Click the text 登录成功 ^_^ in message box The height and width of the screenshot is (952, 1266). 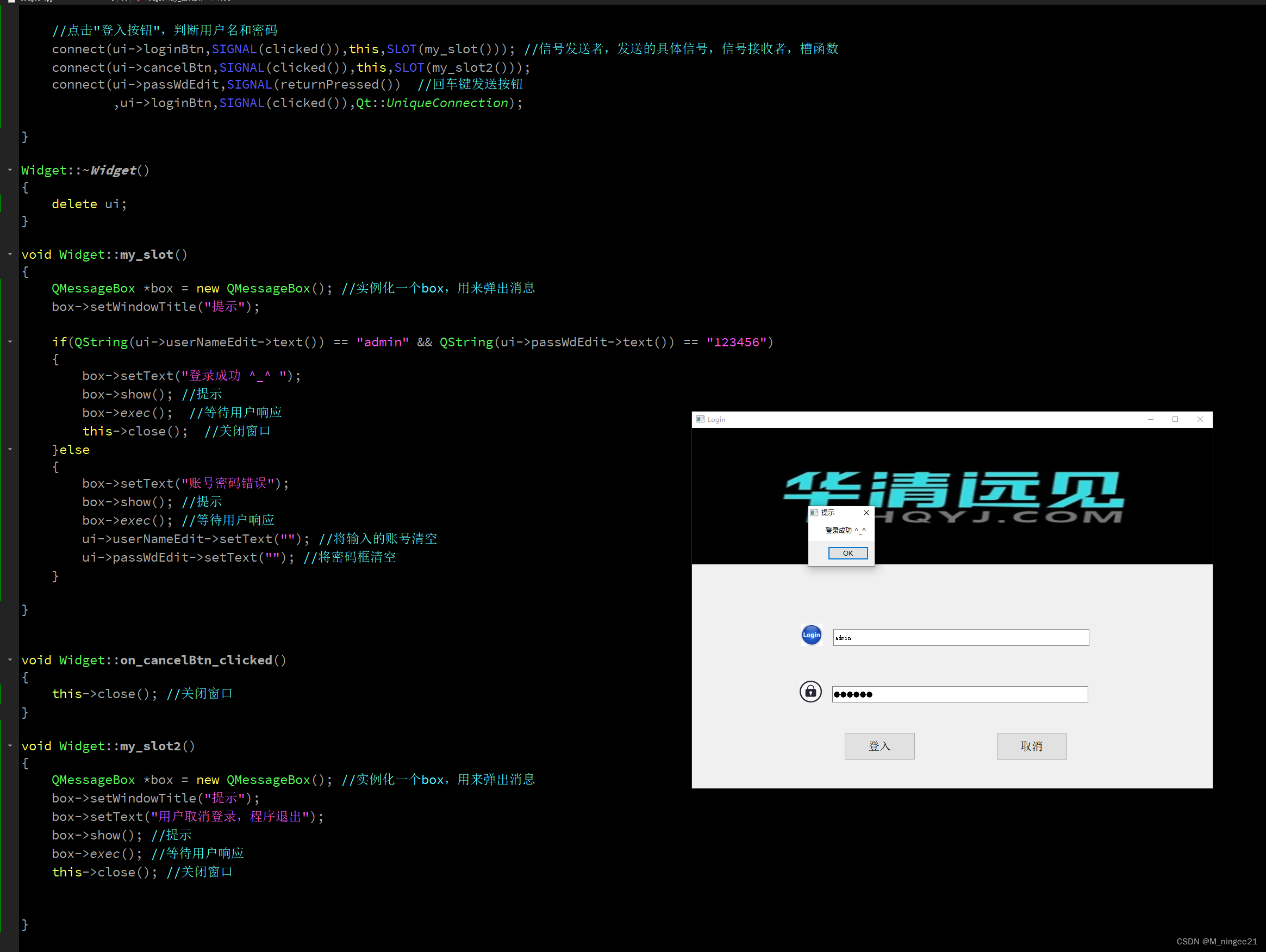coord(845,530)
